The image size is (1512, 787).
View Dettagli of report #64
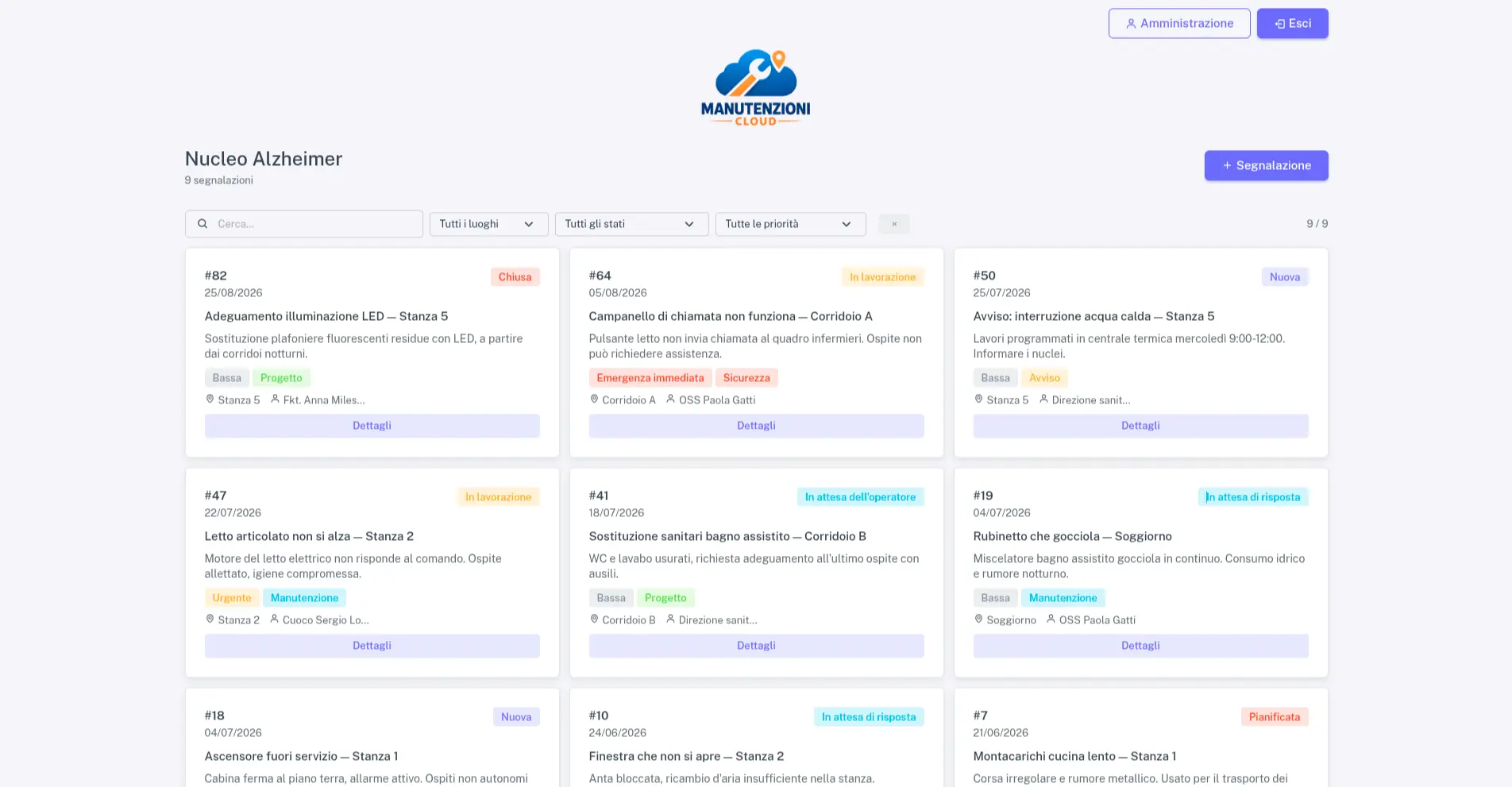(756, 426)
